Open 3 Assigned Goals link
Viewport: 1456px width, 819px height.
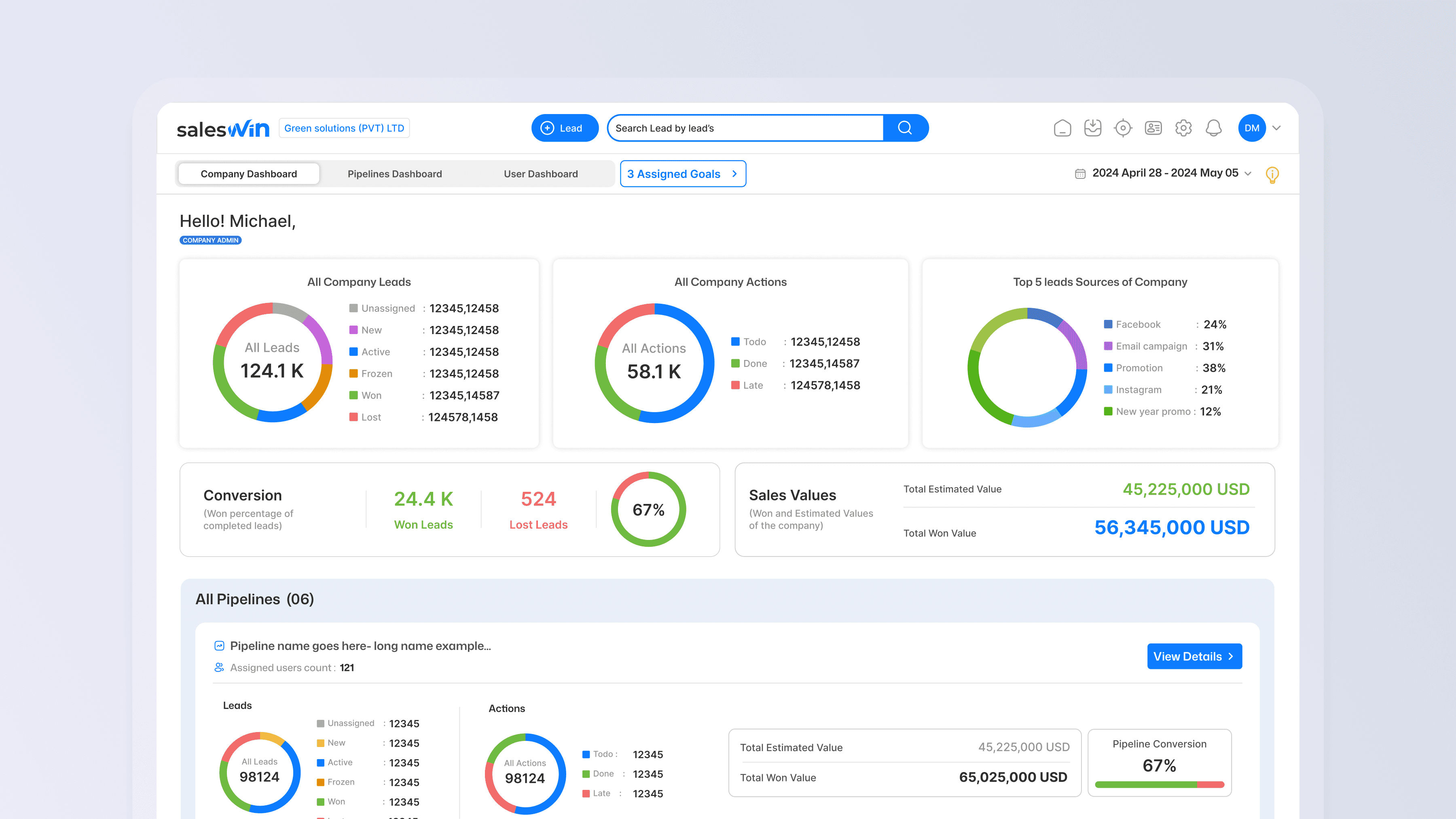(x=682, y=174)
